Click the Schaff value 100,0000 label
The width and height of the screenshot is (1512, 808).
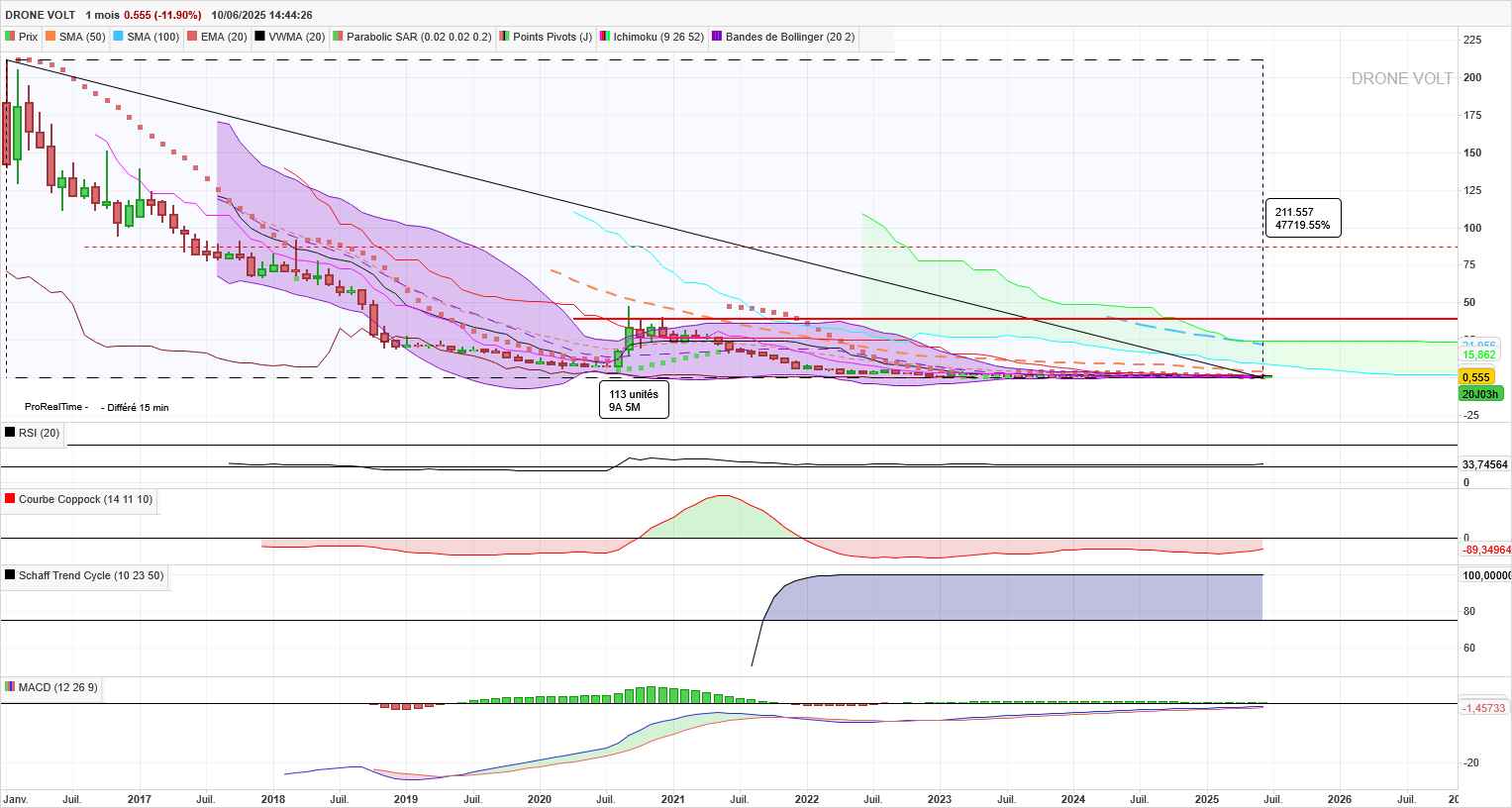[x=1486, y=574]
